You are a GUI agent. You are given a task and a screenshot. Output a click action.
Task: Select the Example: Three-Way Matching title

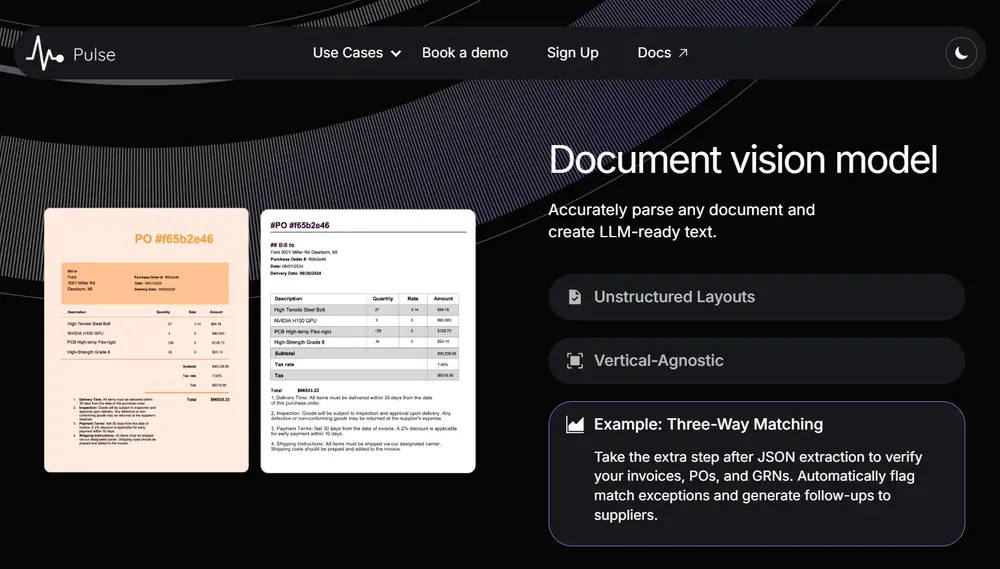(708, 424)
